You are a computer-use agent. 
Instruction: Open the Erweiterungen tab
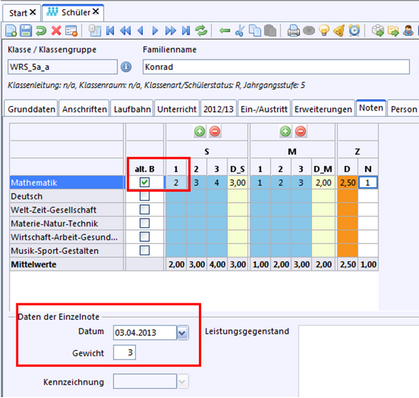pos(323,109)
